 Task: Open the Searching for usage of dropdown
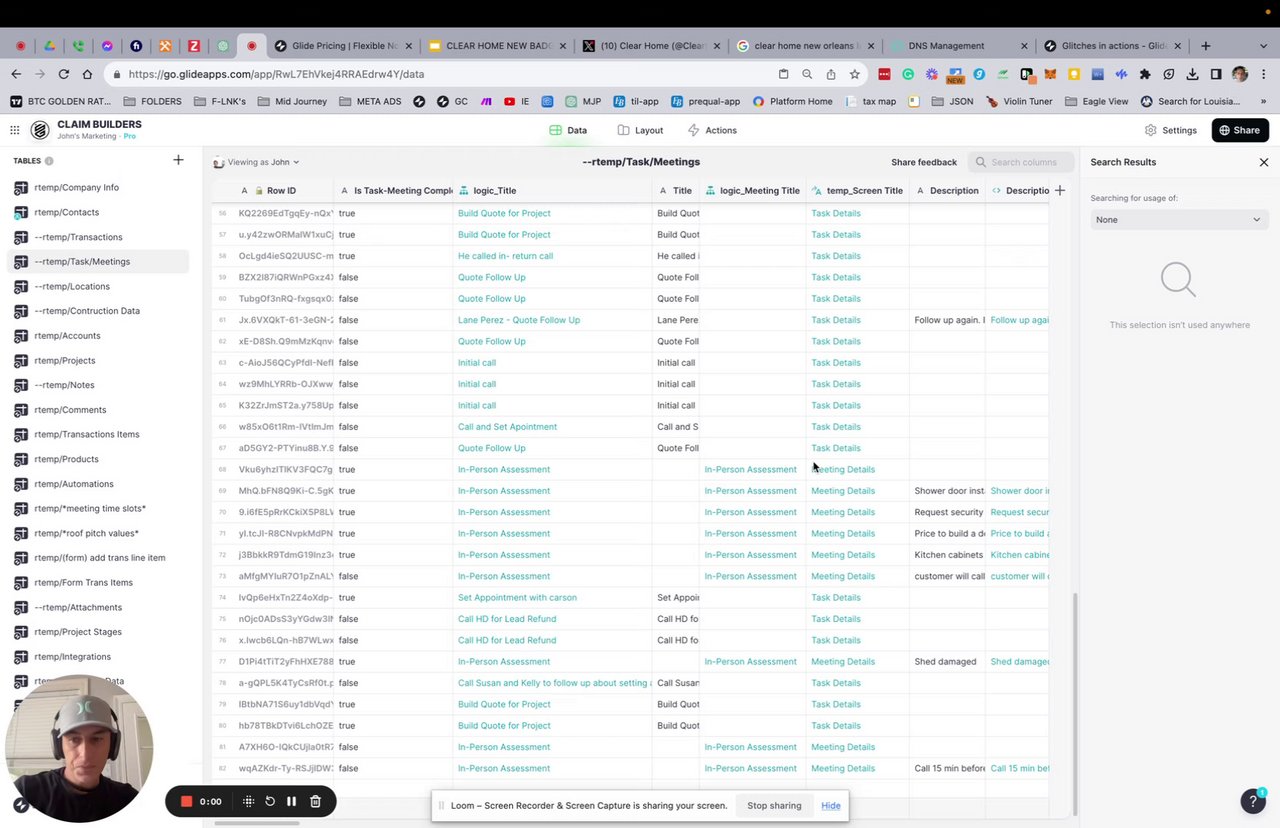tap(1177, 220)
